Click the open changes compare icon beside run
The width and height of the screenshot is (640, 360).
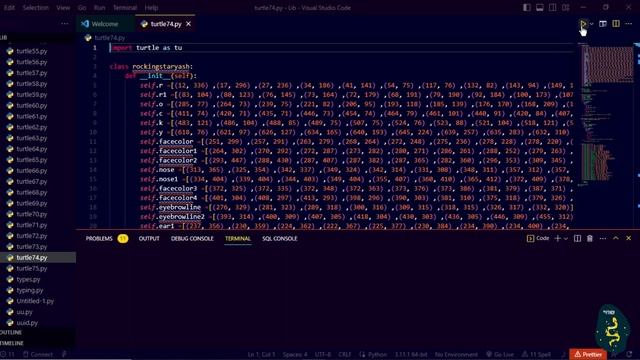tap(603, 24)
